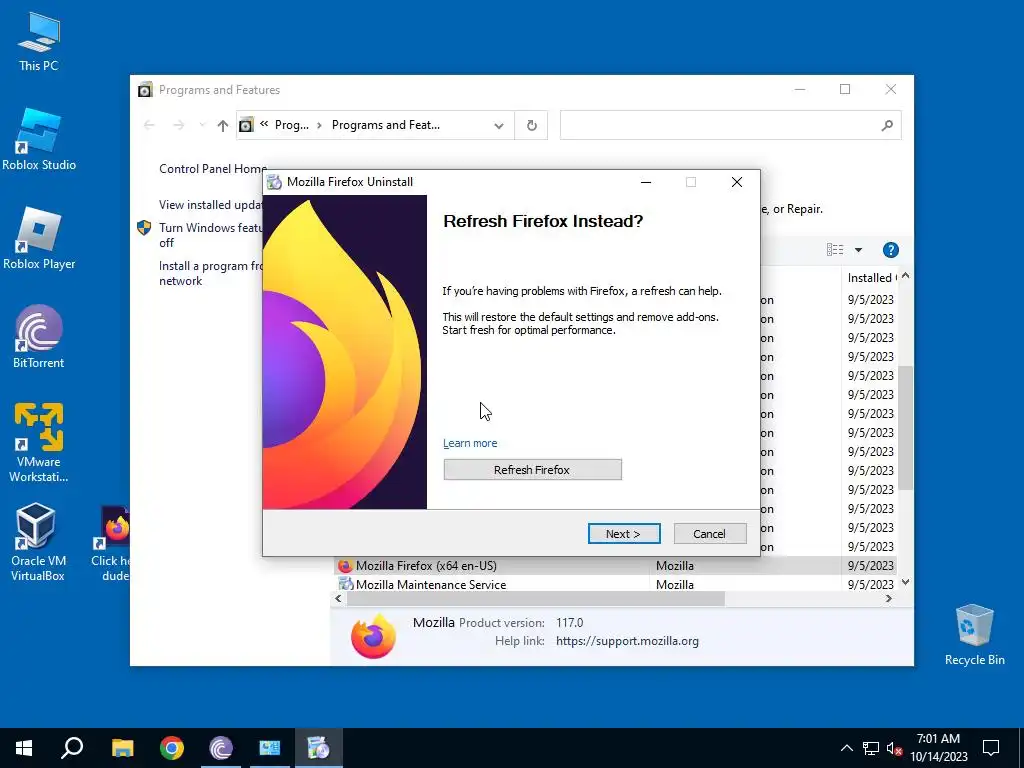1024x768 pixels.
Task: Open the Learn more link
Action: (x=470, y=443)
